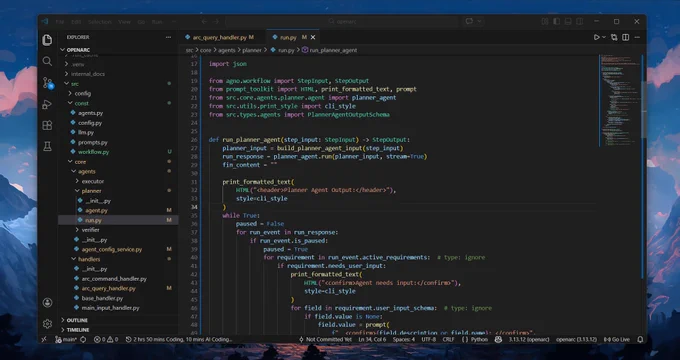Toggle secondary side bar layout icon
The image size is (680, 360).
(579, 21)
